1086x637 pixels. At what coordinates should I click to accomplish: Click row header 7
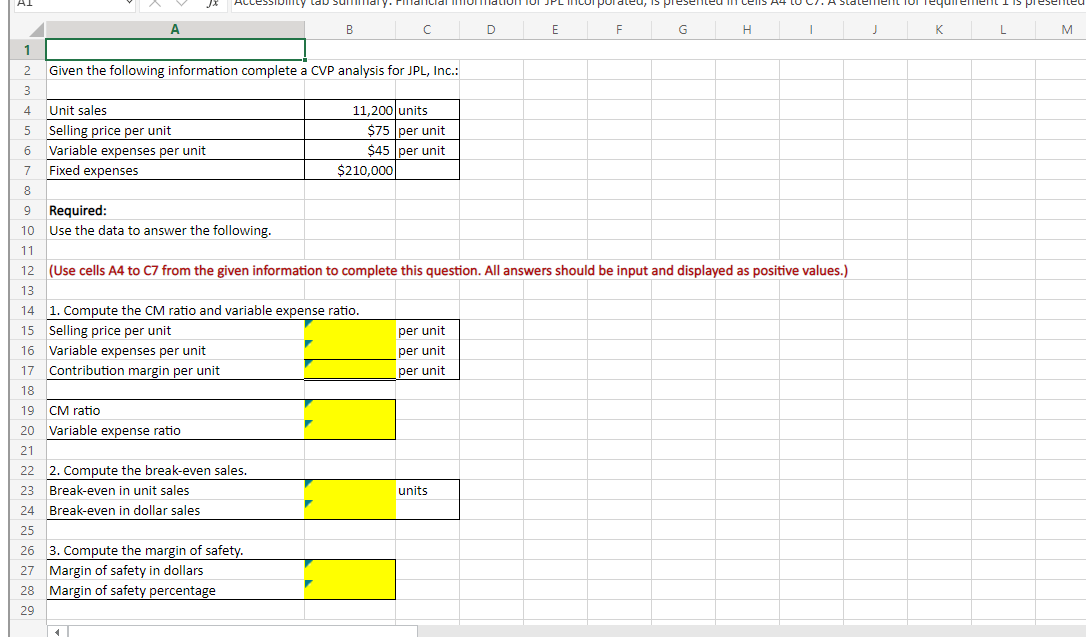[x=26, y=170]
